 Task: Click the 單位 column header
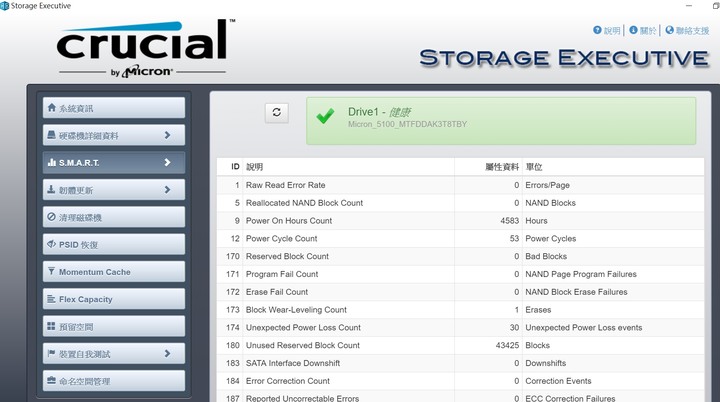[534, 167]
